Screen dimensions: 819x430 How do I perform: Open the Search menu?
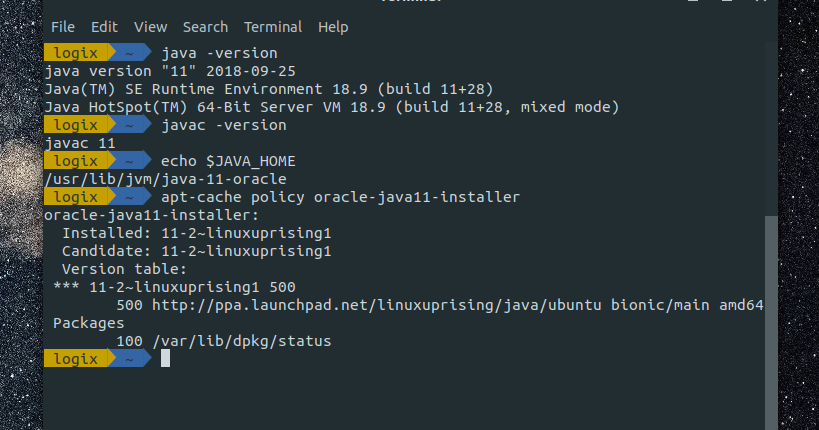(x=205, y=27)
